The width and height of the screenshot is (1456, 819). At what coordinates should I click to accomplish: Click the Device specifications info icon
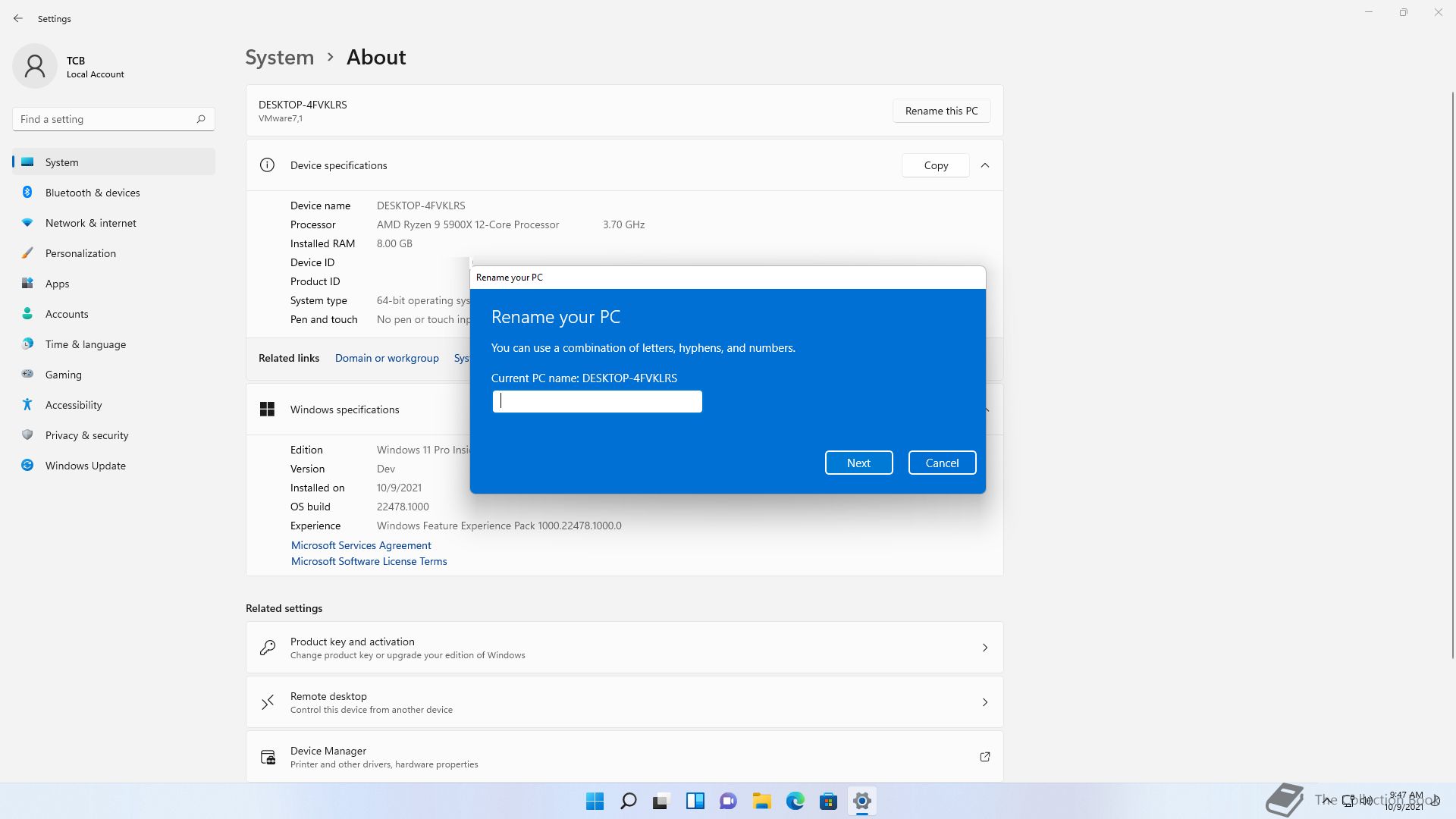pyautogui.click(x=267, y=165)
